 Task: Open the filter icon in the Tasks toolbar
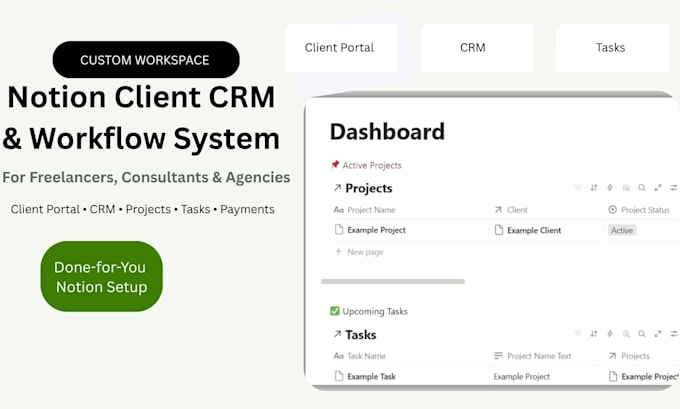[x=578, y=334]
